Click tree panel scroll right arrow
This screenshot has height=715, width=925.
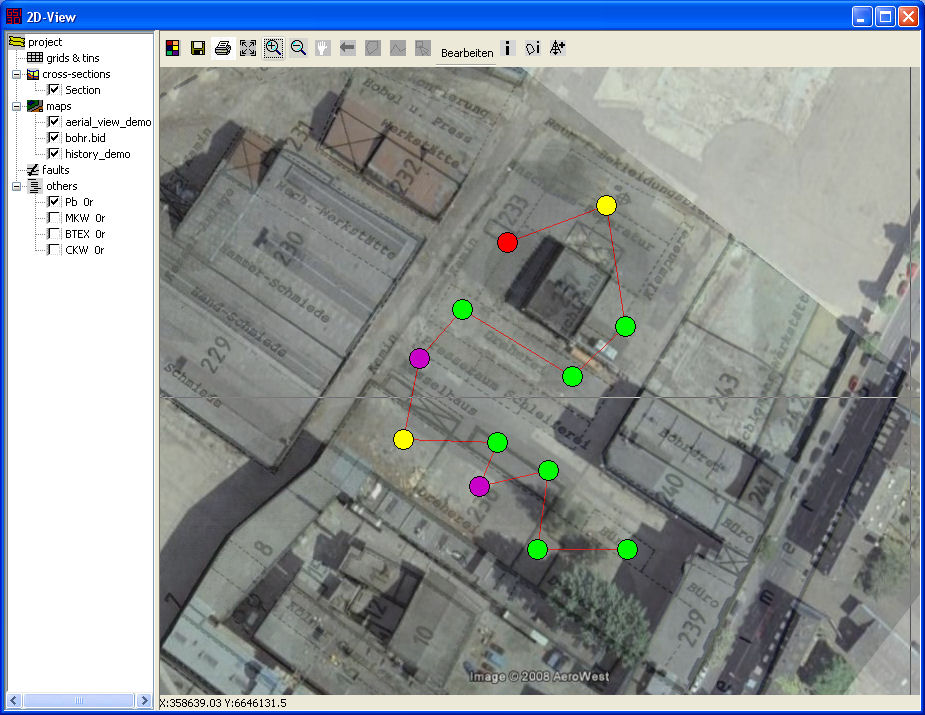[144, 700]
